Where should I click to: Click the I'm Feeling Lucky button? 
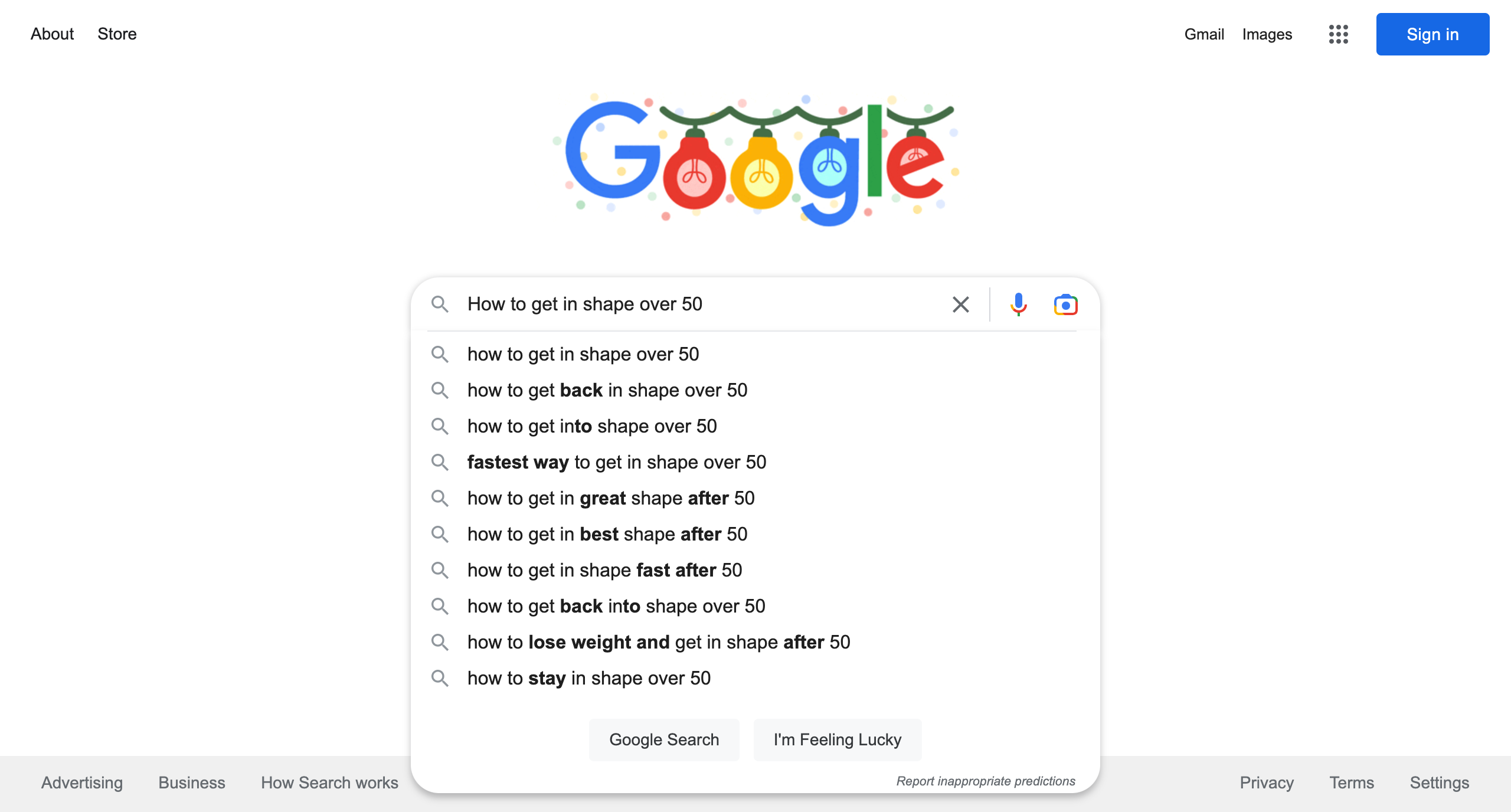coord(838,739)
